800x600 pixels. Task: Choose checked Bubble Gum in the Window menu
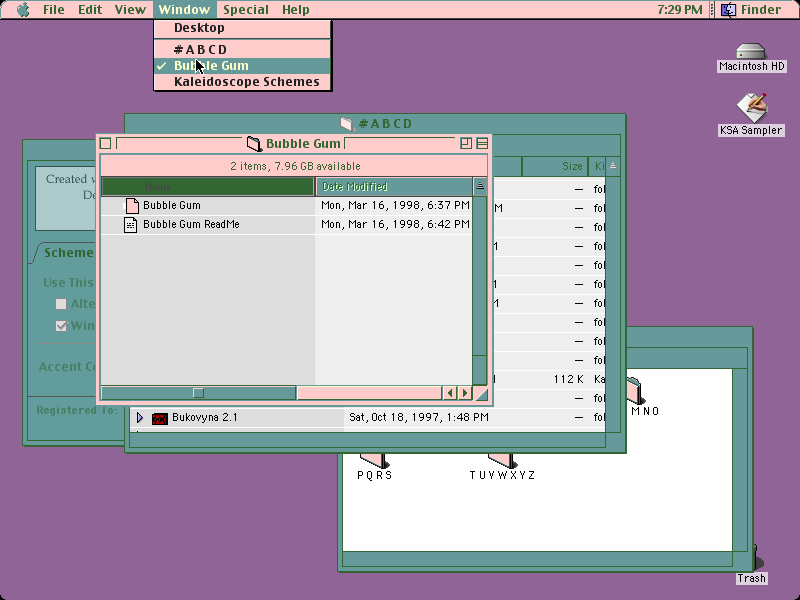pos(242,66)
